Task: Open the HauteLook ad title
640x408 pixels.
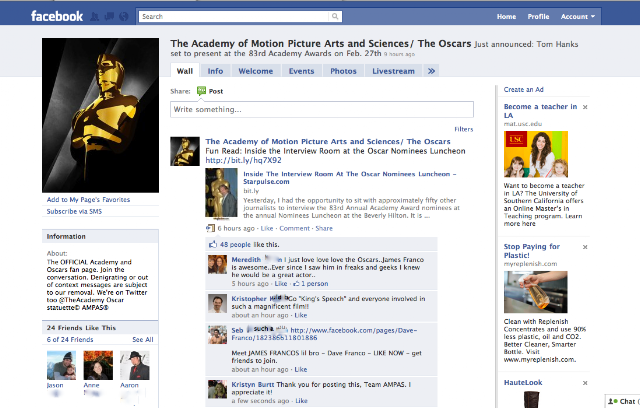Action: tap(523, 383)
